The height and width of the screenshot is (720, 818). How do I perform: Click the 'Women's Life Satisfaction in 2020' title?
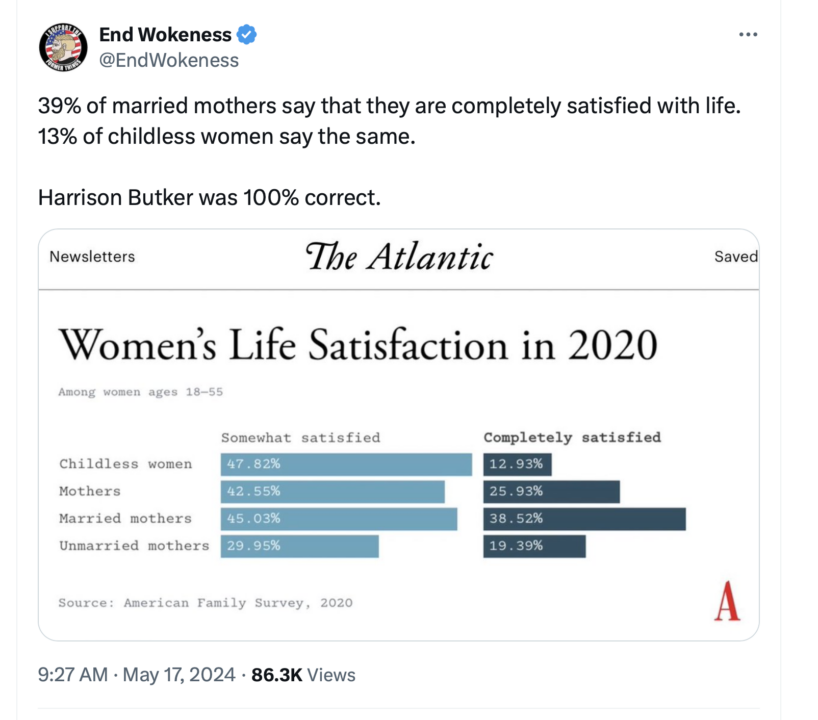coord(357,345)
